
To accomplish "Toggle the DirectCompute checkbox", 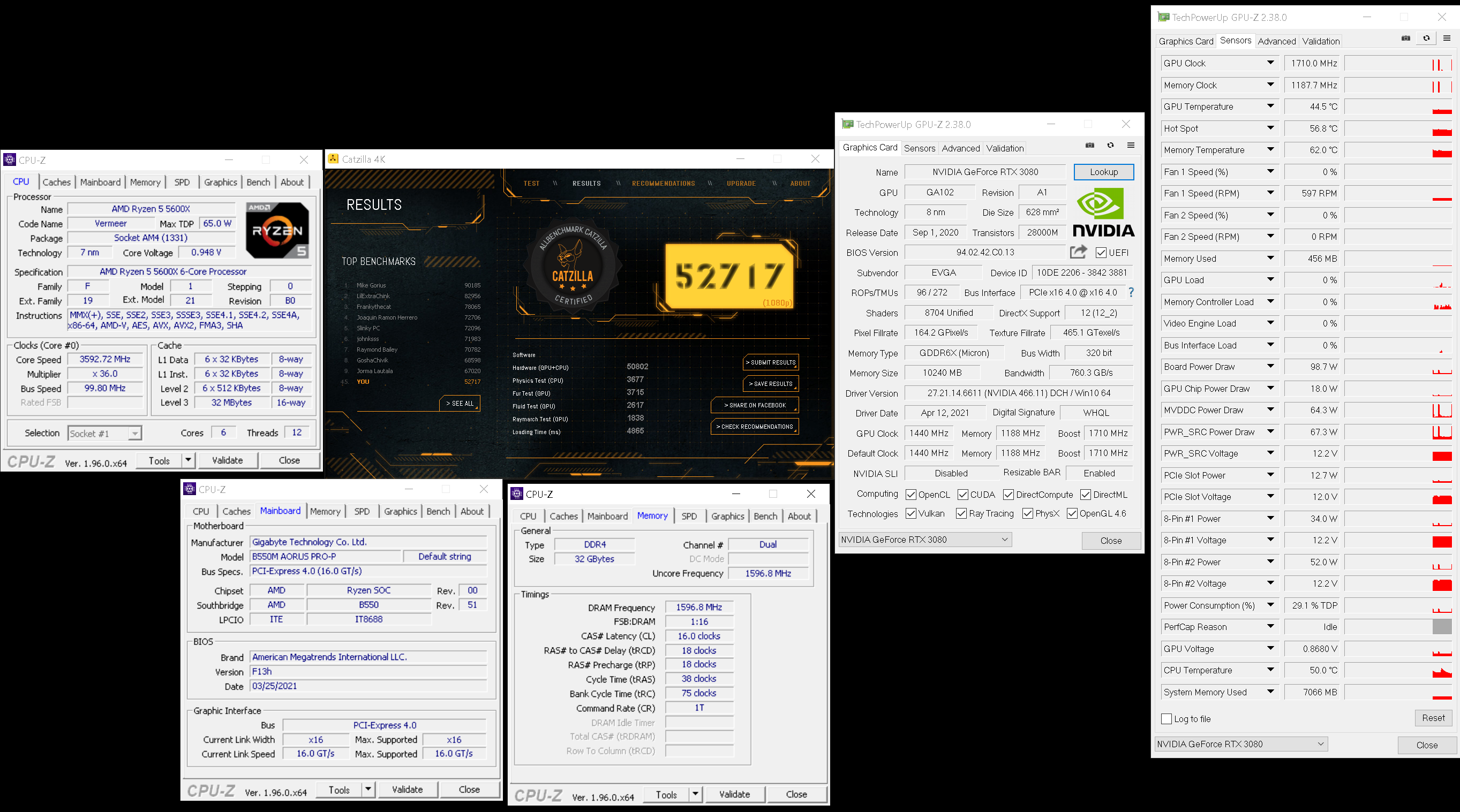I will click(x=1009, y=495).
